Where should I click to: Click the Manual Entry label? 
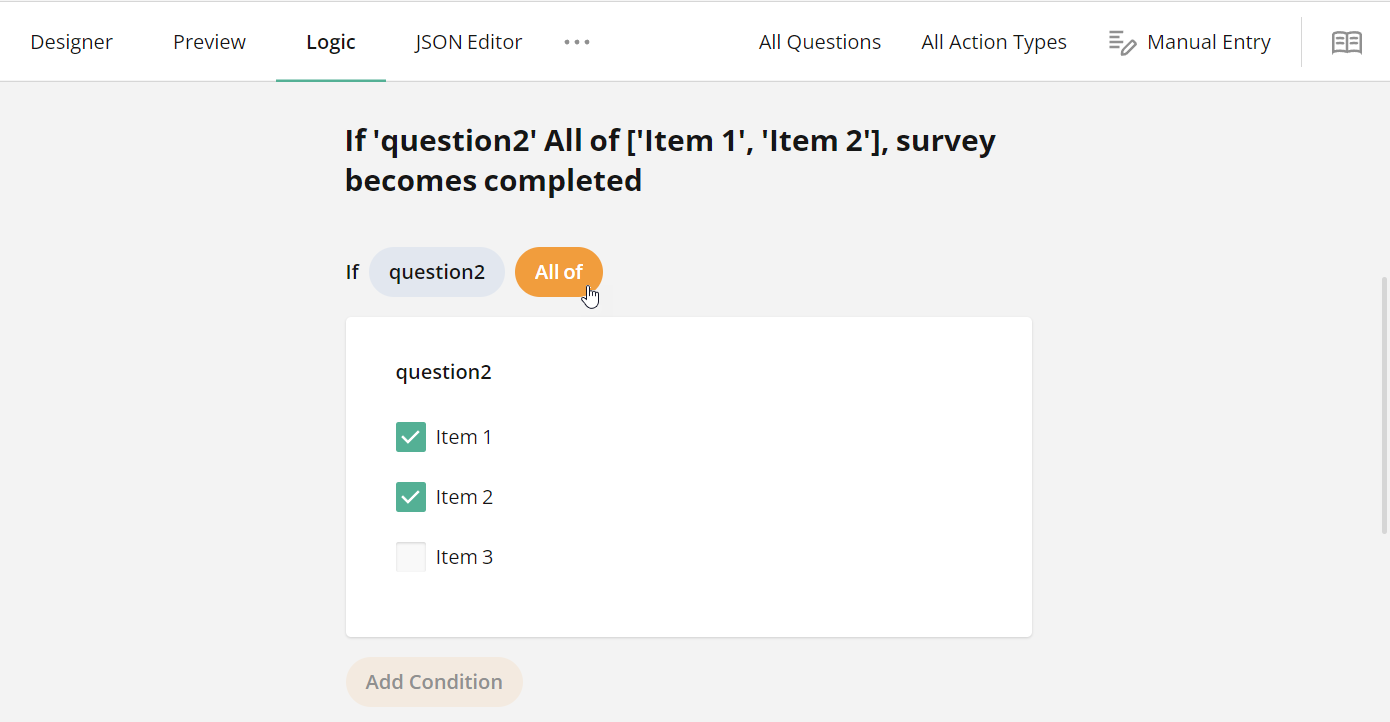[1209, 42]
